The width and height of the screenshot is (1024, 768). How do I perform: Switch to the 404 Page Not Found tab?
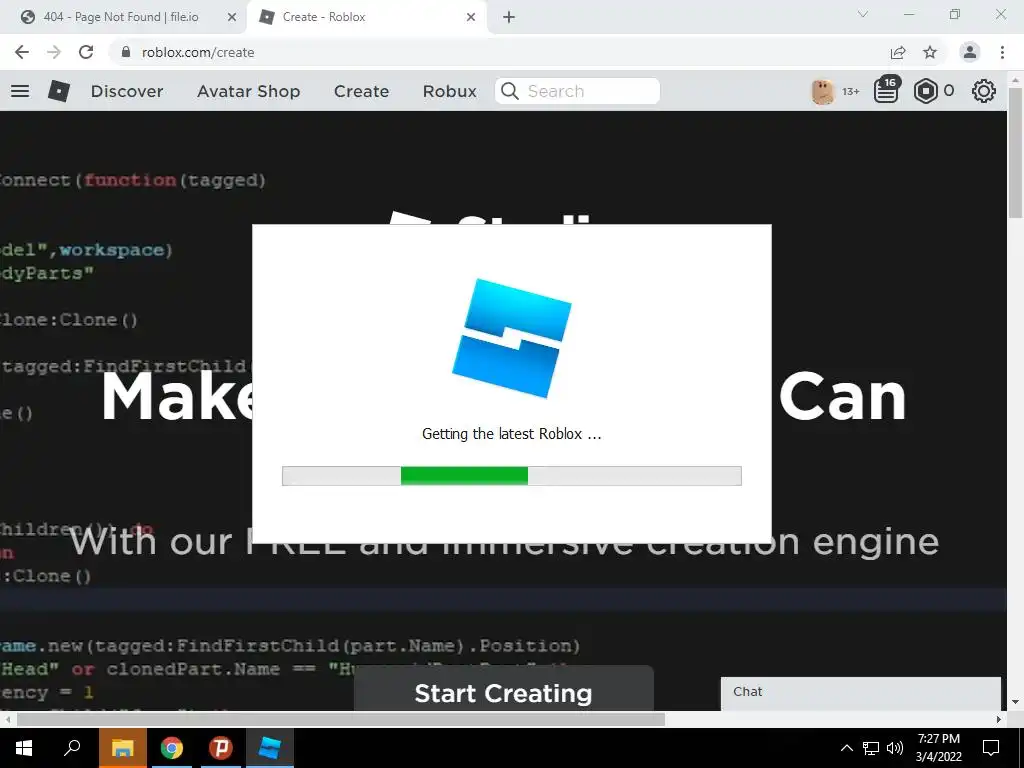(121, 17)
